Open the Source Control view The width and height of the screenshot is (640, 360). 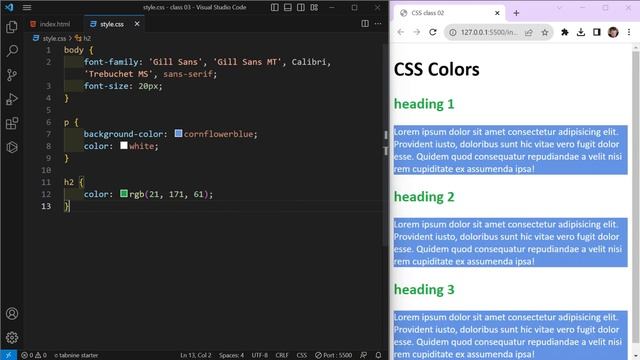12,75
